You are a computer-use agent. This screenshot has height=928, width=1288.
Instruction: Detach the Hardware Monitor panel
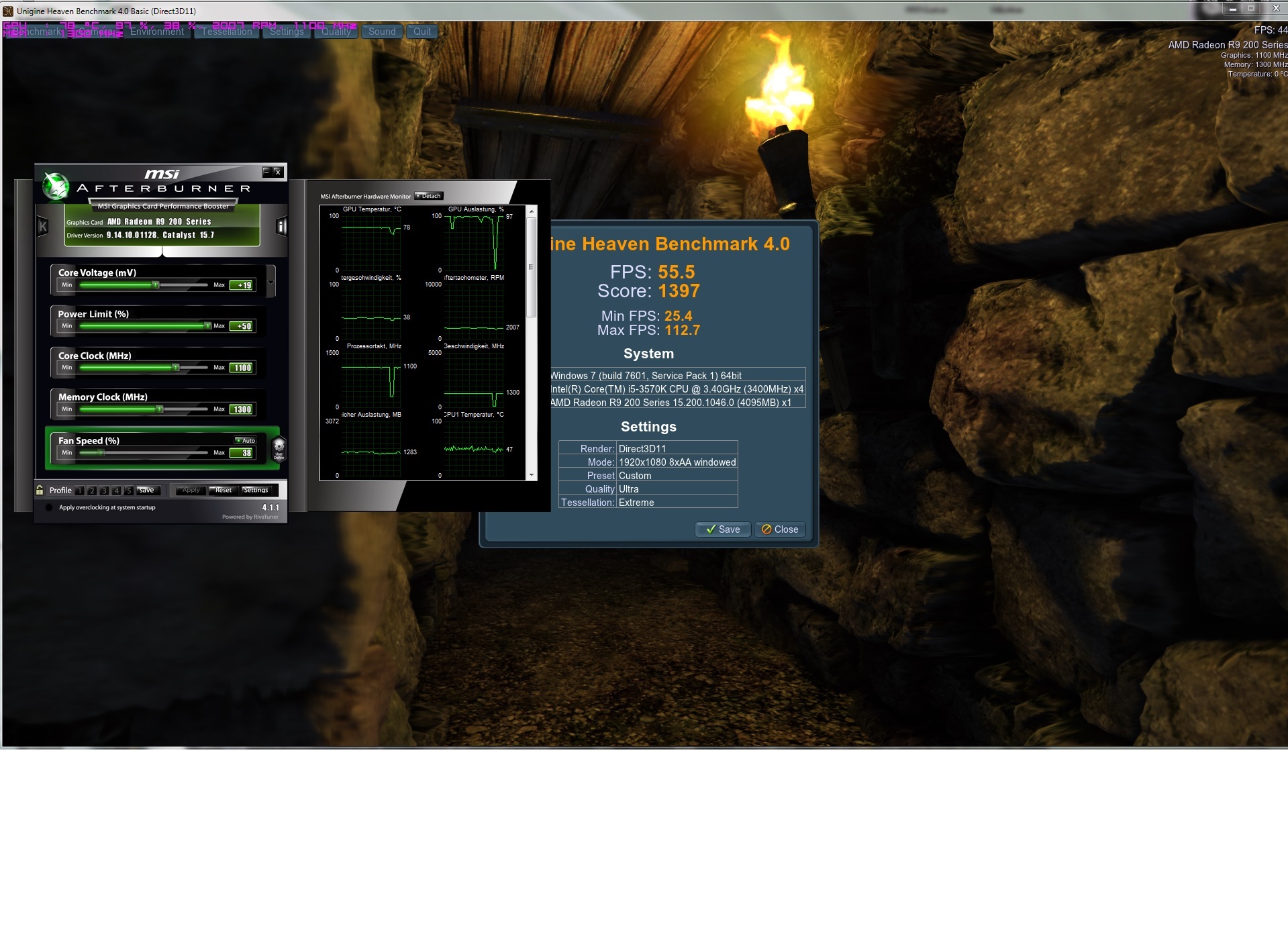point(428,196)
